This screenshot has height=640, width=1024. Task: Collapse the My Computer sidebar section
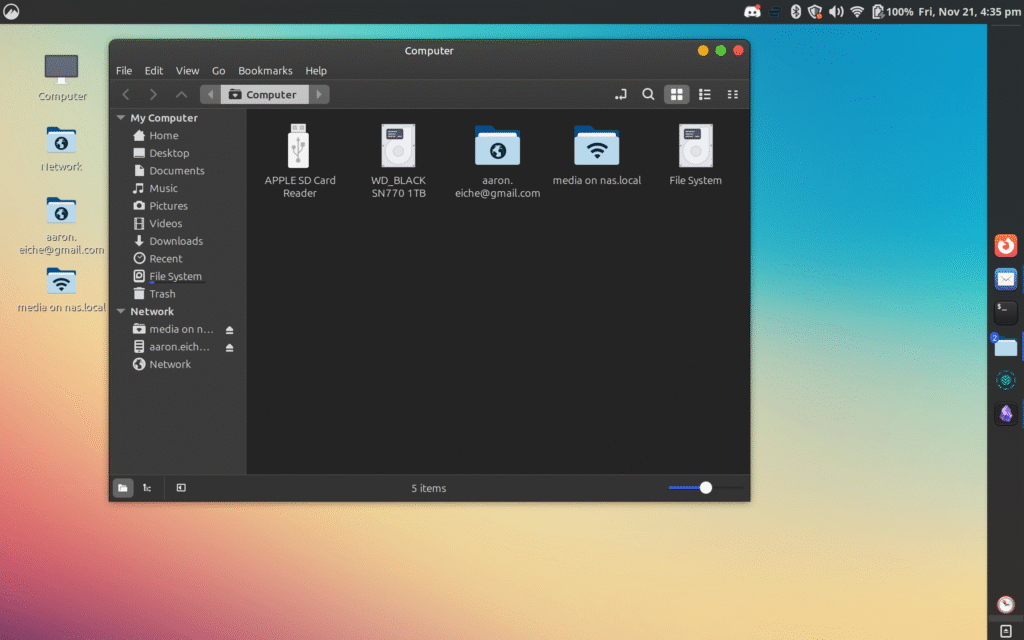(121, 118)
